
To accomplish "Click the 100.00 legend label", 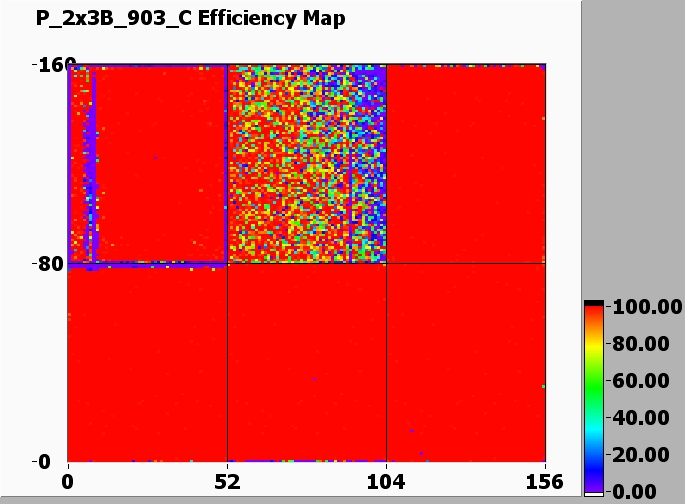I will 640,307.
